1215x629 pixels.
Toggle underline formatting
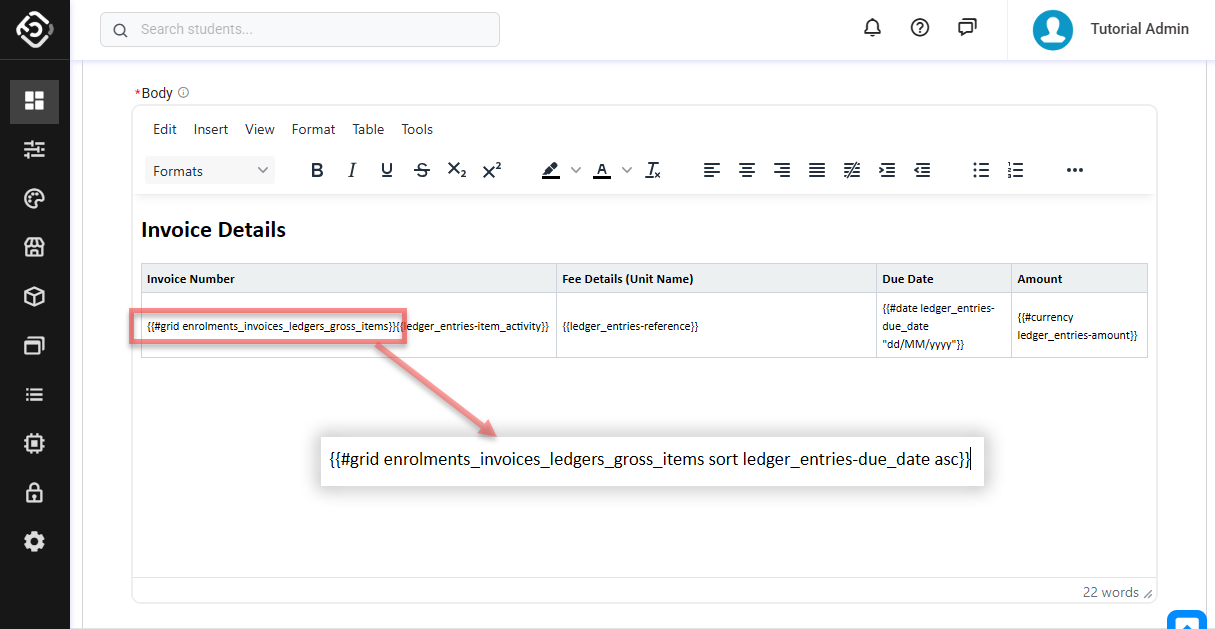(387, 171)
